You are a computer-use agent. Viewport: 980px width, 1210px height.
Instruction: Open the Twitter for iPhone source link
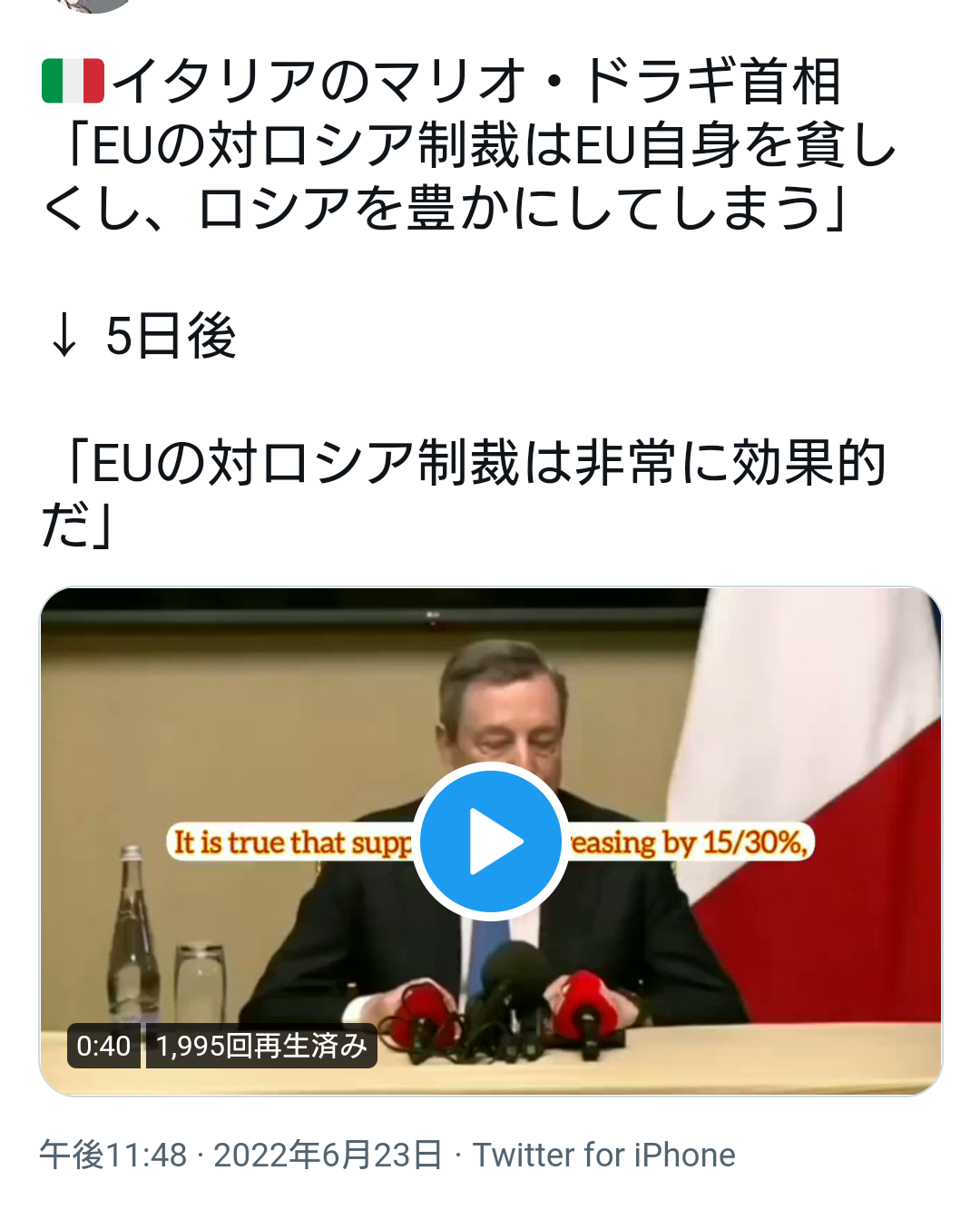[603, 1155]
